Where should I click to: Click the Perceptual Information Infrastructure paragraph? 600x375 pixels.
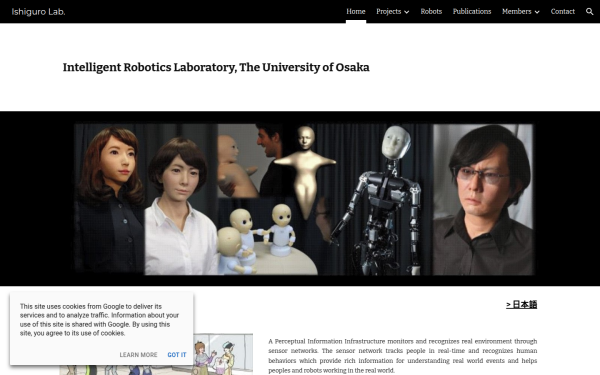(403, 355)
